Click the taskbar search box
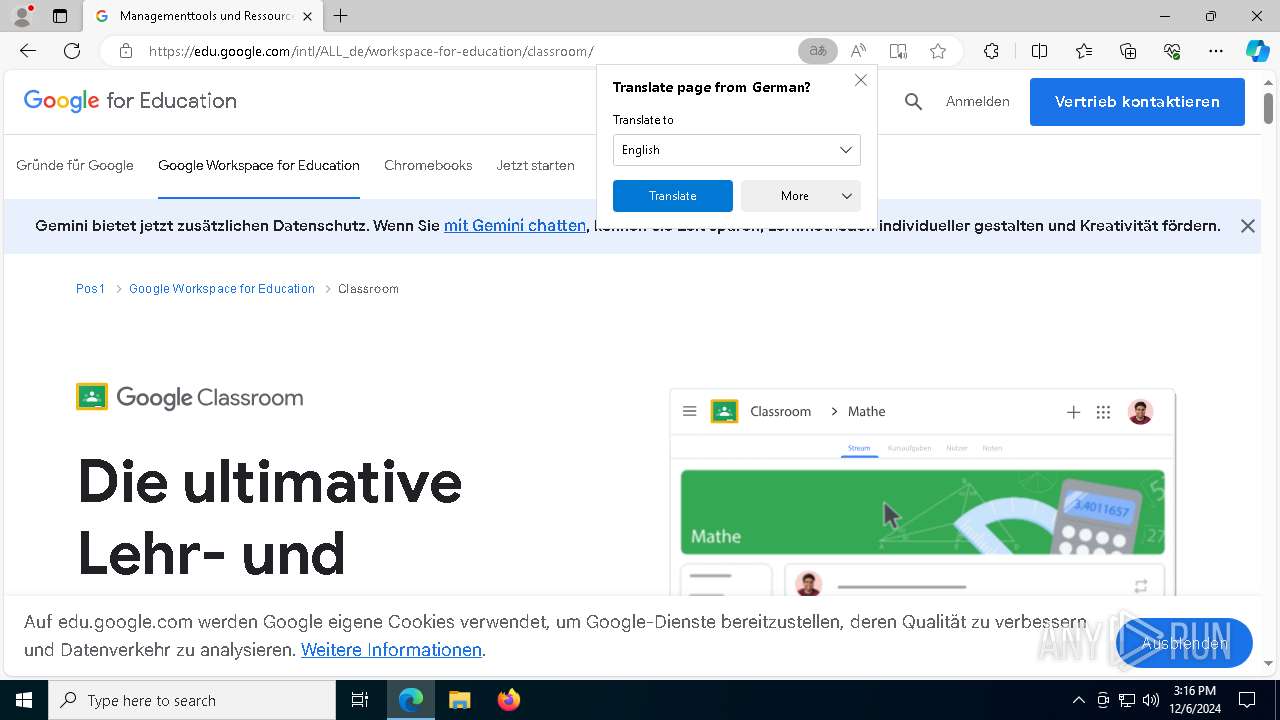 192,700
